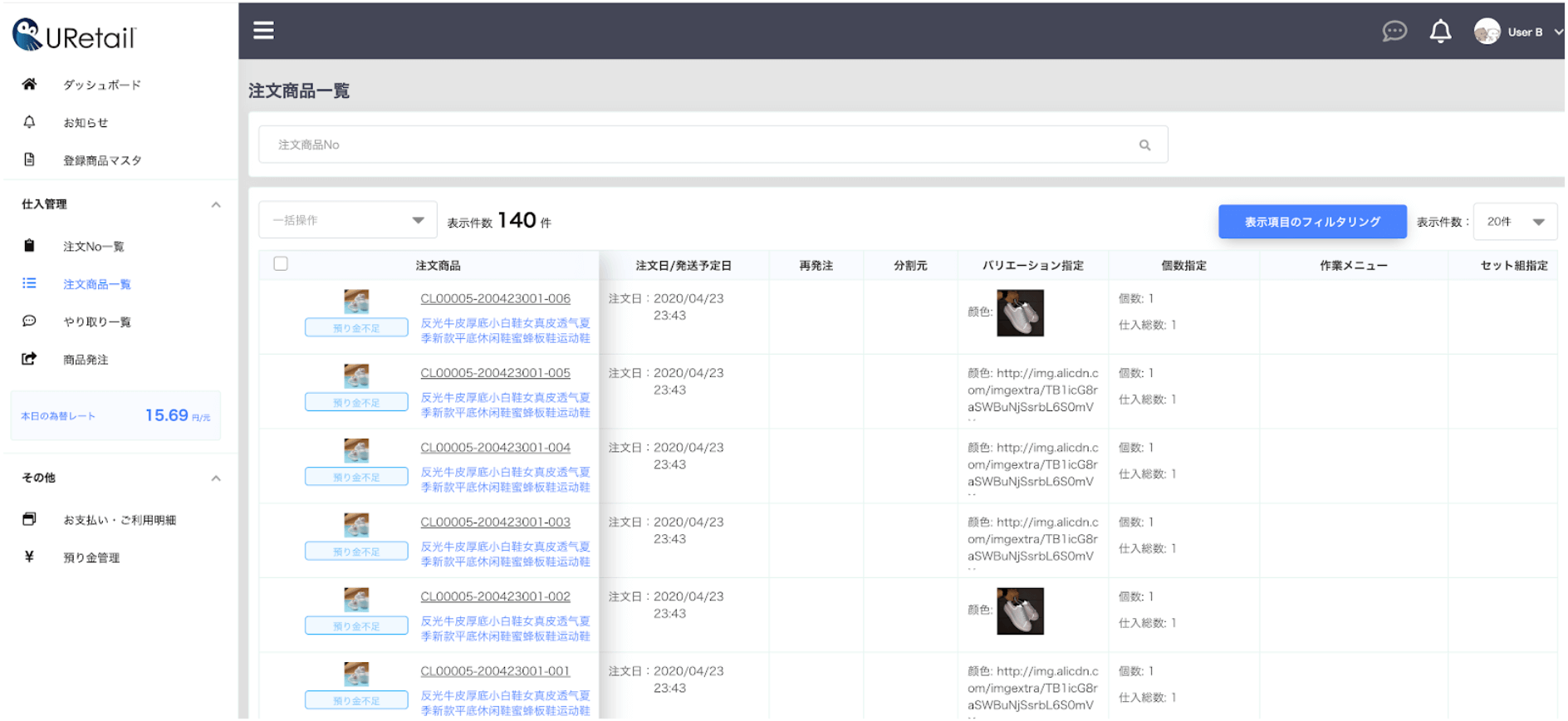
Task: Click the yen icon beside 預り金管理
Action: [29, 557]
